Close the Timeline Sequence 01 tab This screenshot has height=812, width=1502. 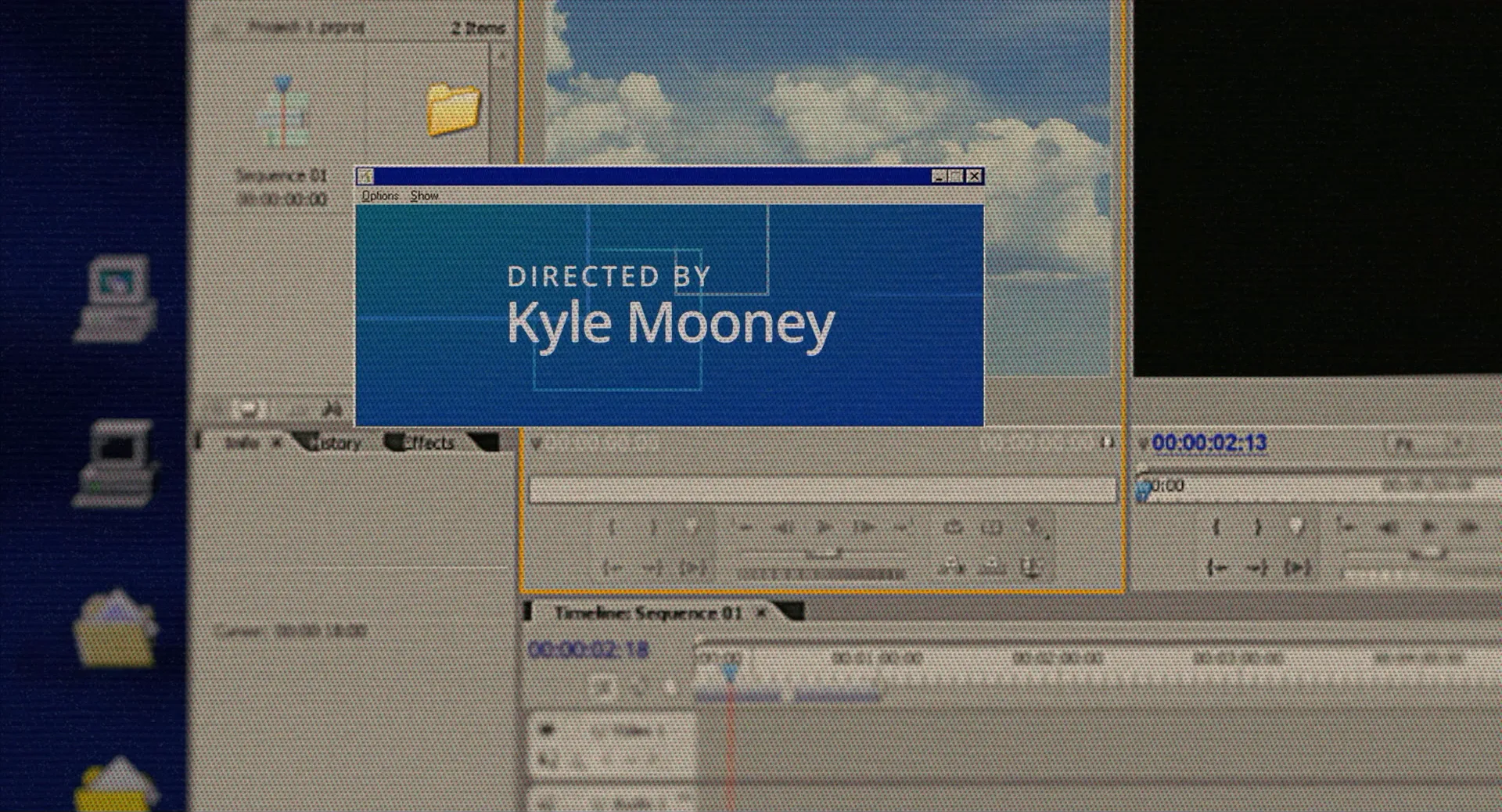click(x=761, y=613)
